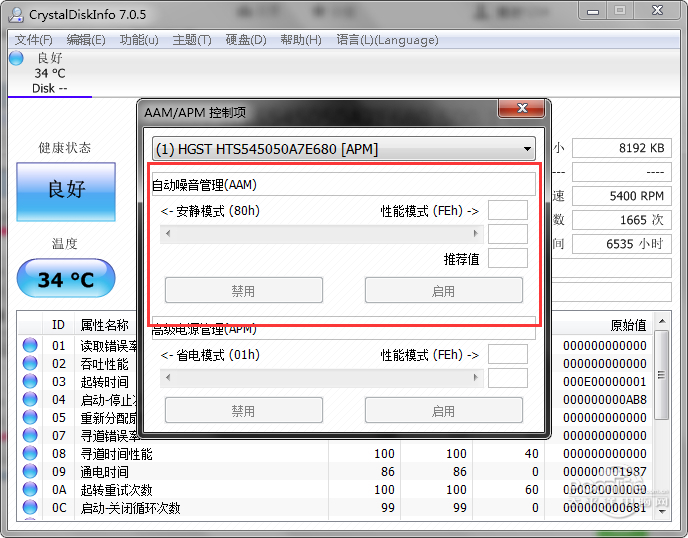
Task: Click status circle of attribute 0A row
Action: pyautogui.click(x=30, y=489)
